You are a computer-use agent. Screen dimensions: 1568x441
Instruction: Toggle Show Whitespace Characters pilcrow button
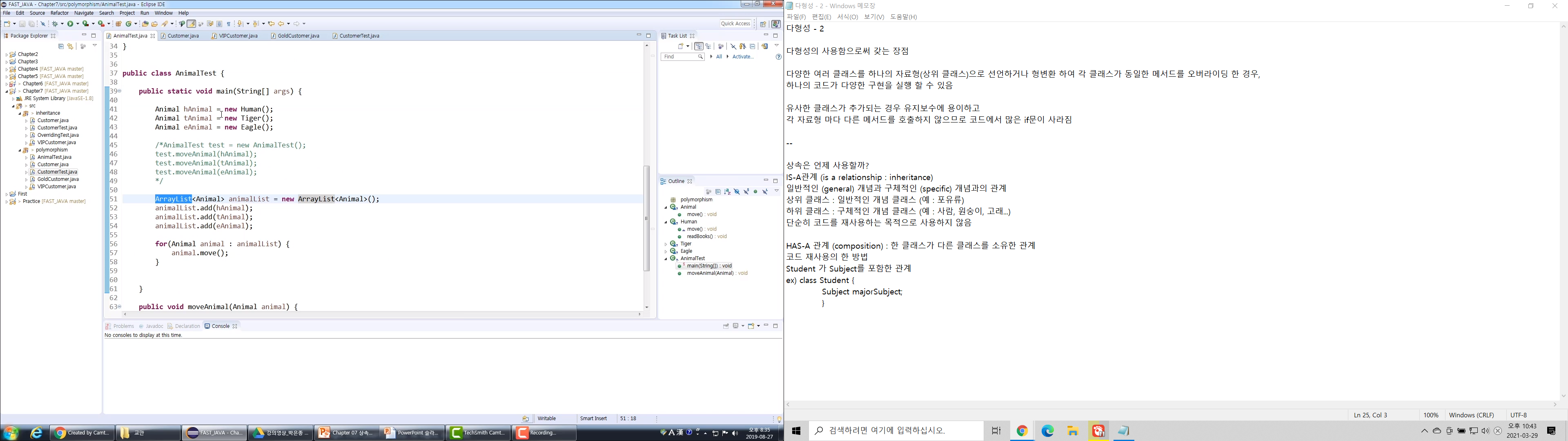[229, 24]
